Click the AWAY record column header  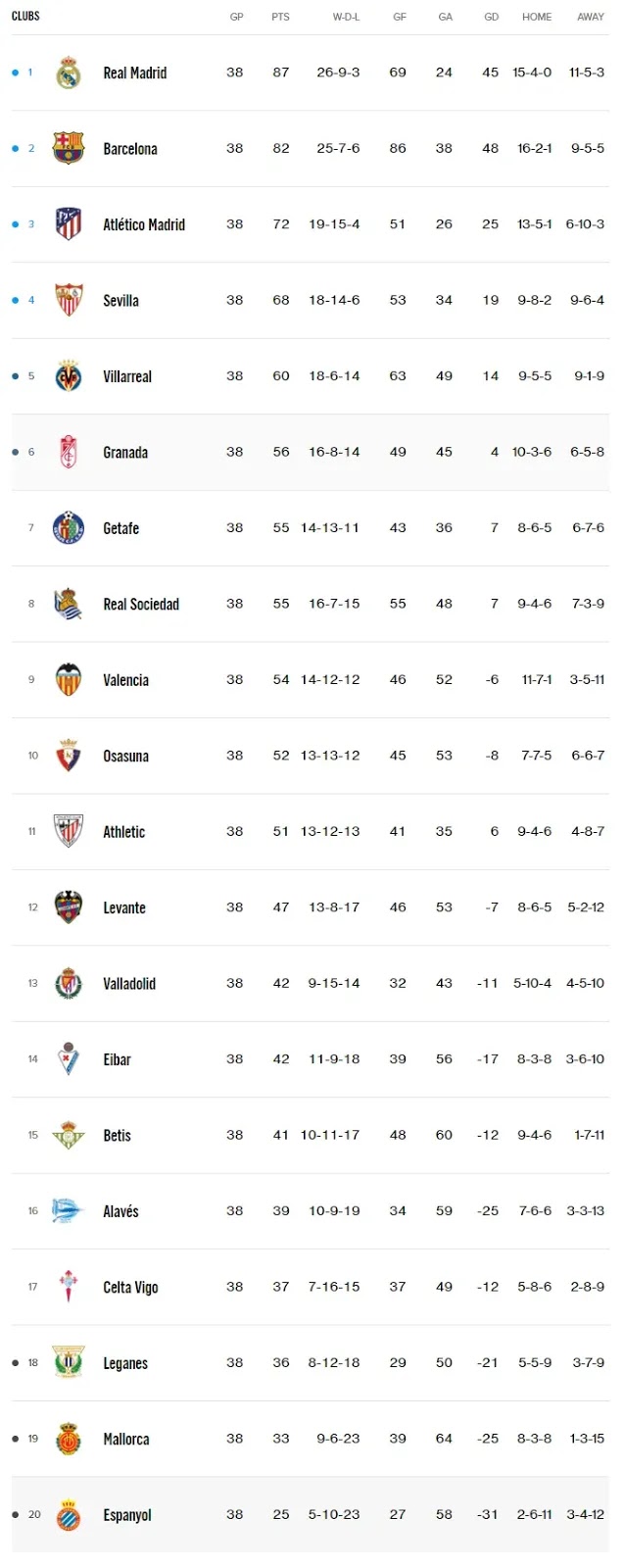(x=591, y=17)
